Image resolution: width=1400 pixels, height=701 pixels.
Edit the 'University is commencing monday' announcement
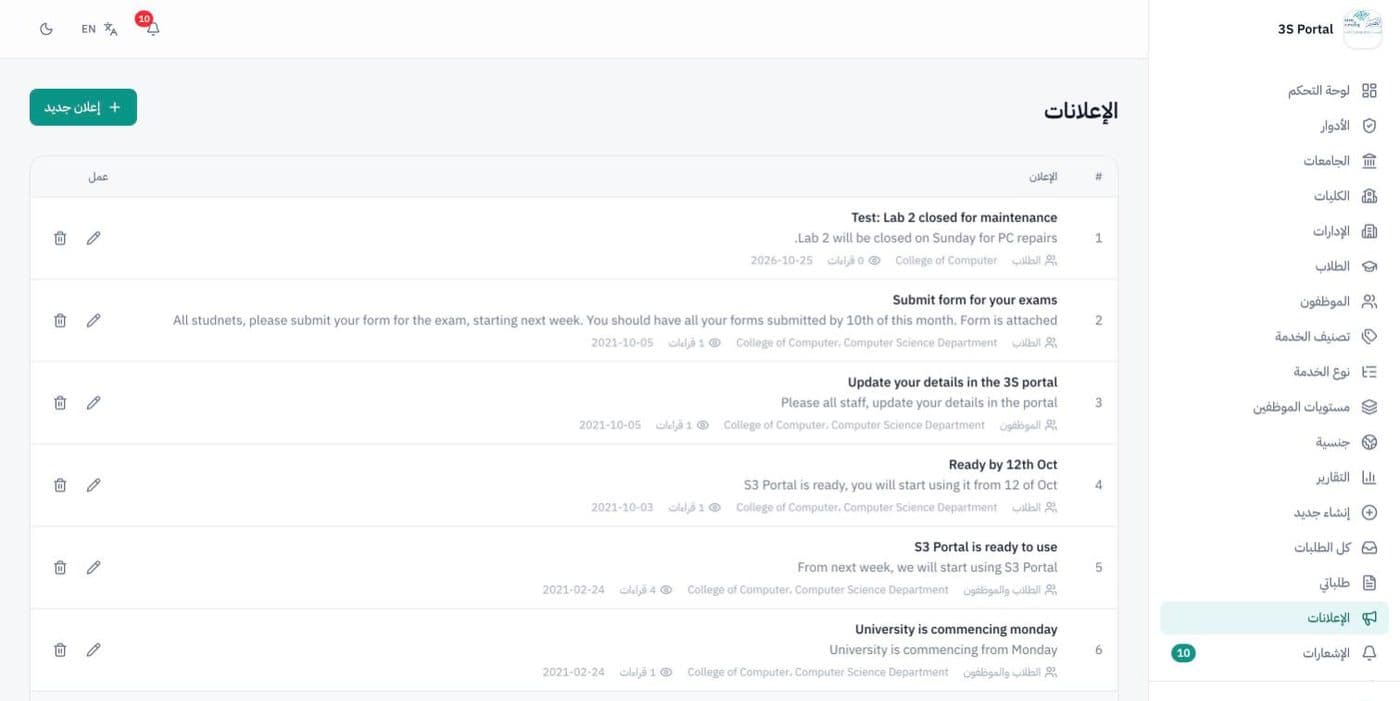pos(93,650)
